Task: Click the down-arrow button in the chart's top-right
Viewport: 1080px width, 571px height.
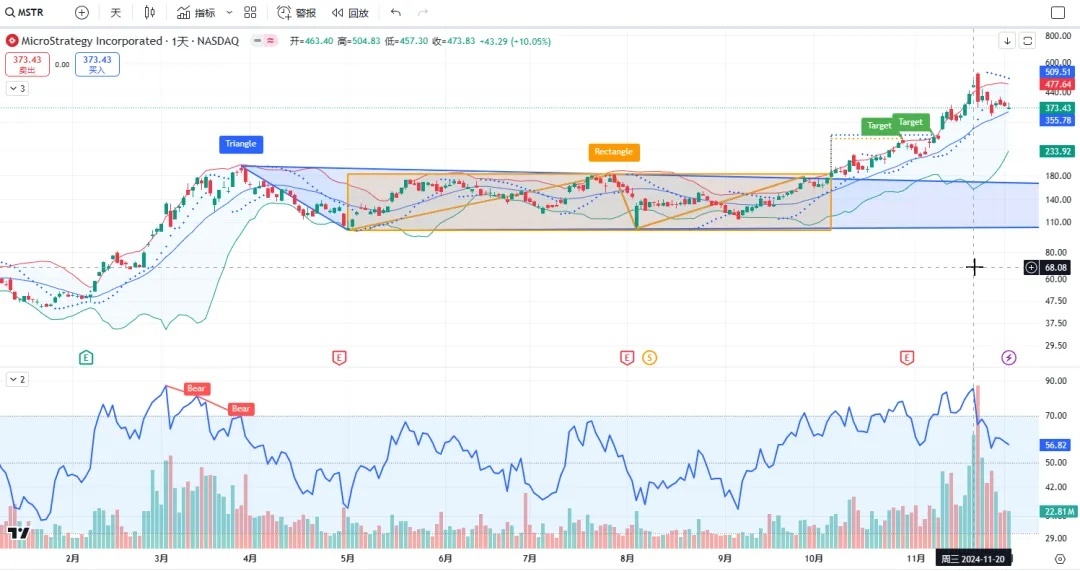Action: (1007, 41)
